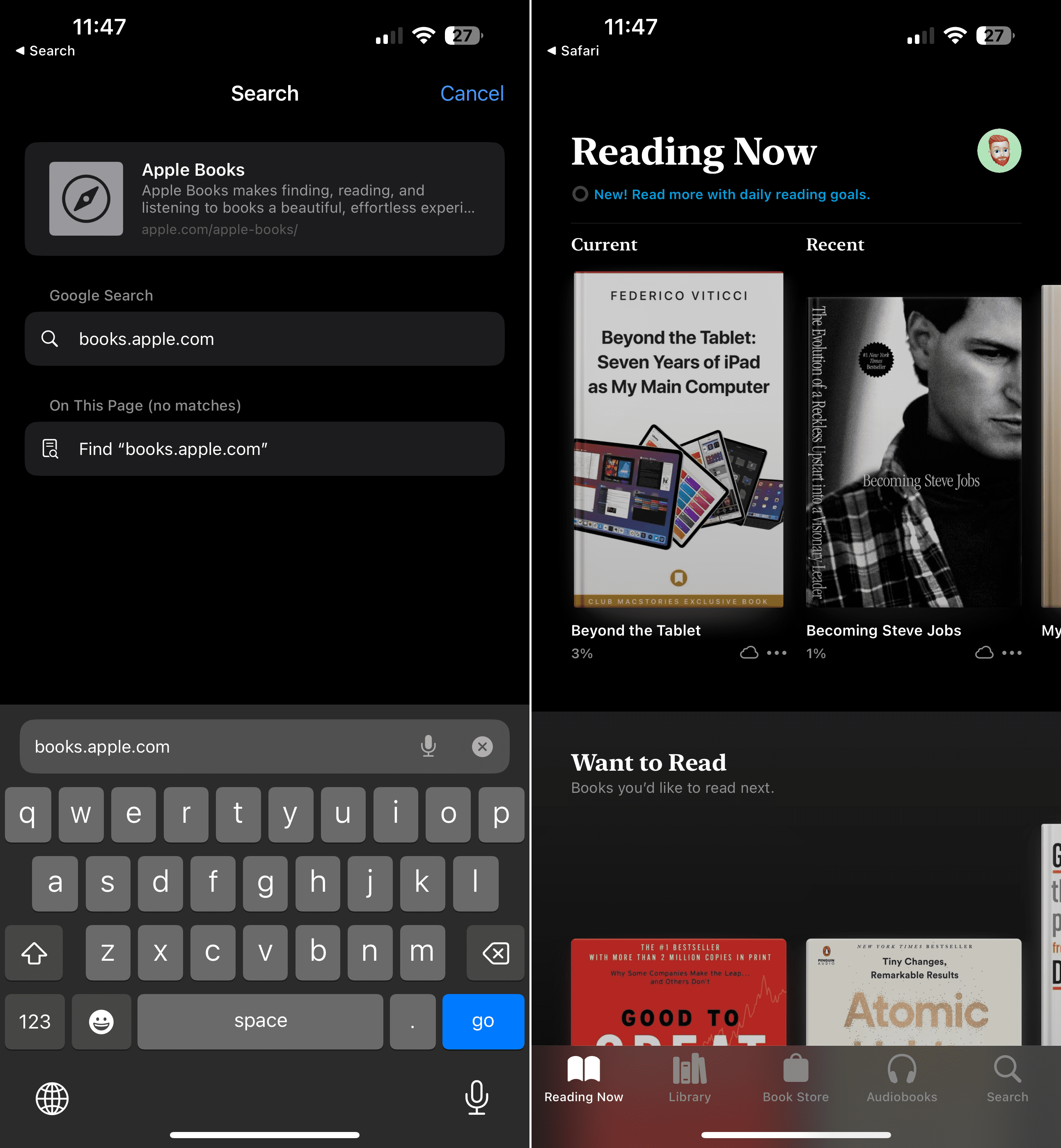Open the account profile avatar in Books
Screen dimensions: 1061x1148
click(x=999, y=150)
